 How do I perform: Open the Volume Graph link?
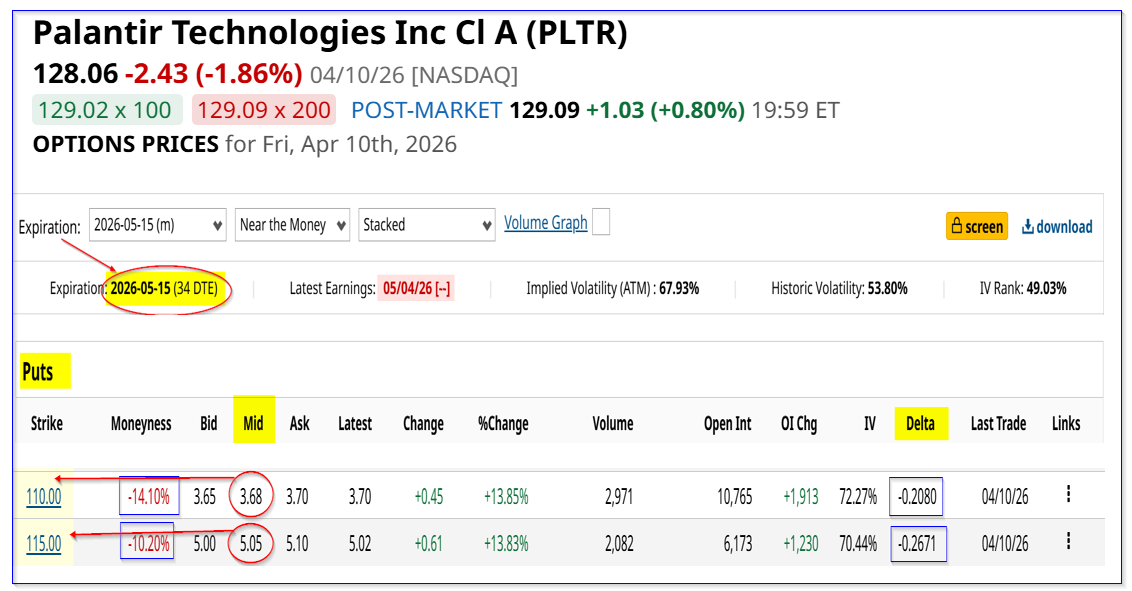545,223
